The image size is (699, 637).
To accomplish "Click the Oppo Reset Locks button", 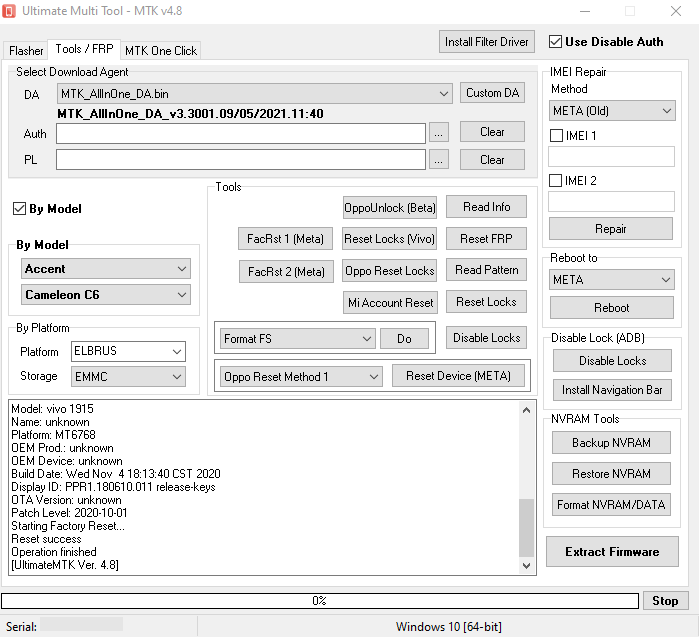I will point(390,271).
